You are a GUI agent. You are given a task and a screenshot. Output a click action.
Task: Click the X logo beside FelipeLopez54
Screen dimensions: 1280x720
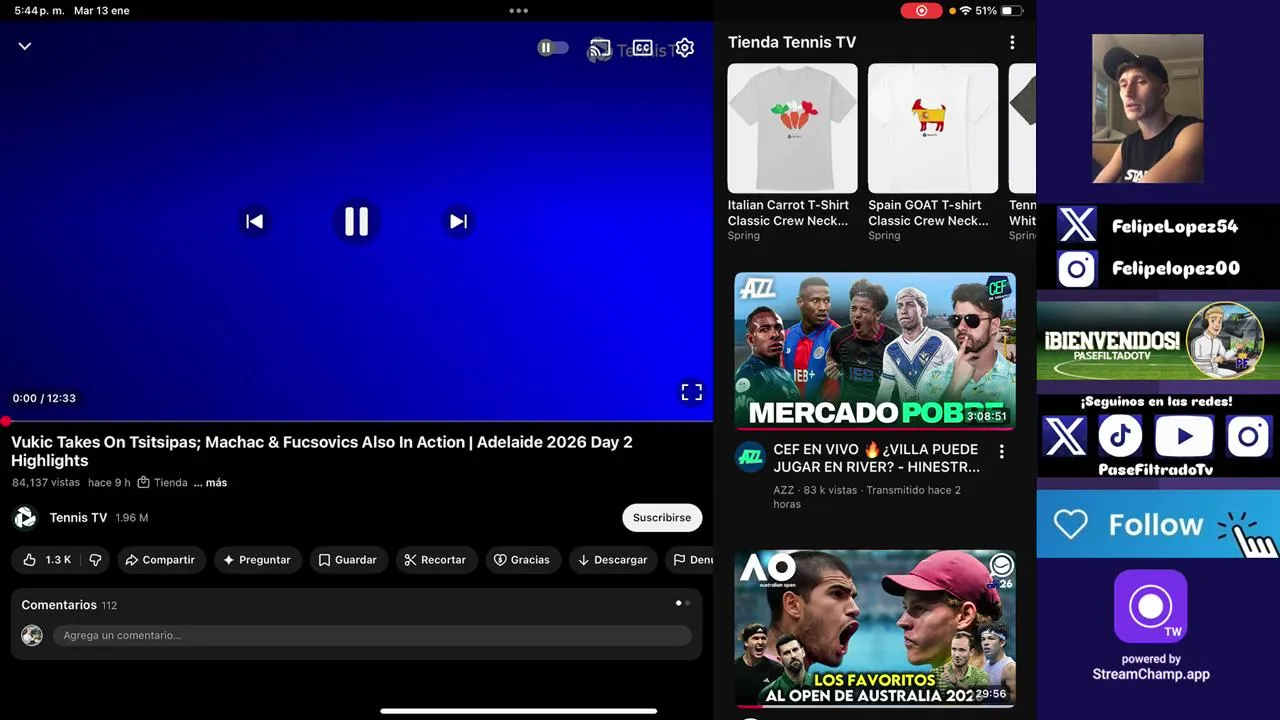coord(1076,226)
